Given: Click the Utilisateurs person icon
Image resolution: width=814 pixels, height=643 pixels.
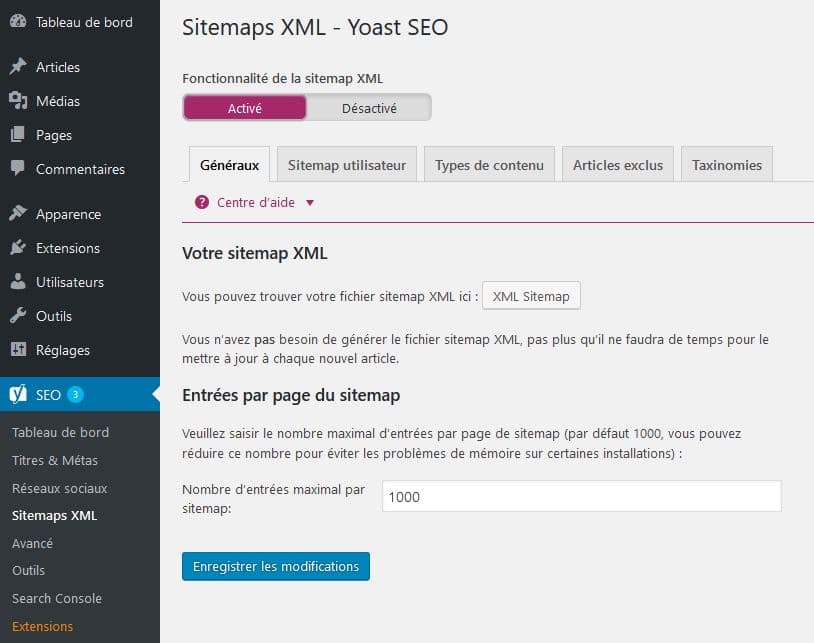Looking at the screenshot, I should pos(18,281).
